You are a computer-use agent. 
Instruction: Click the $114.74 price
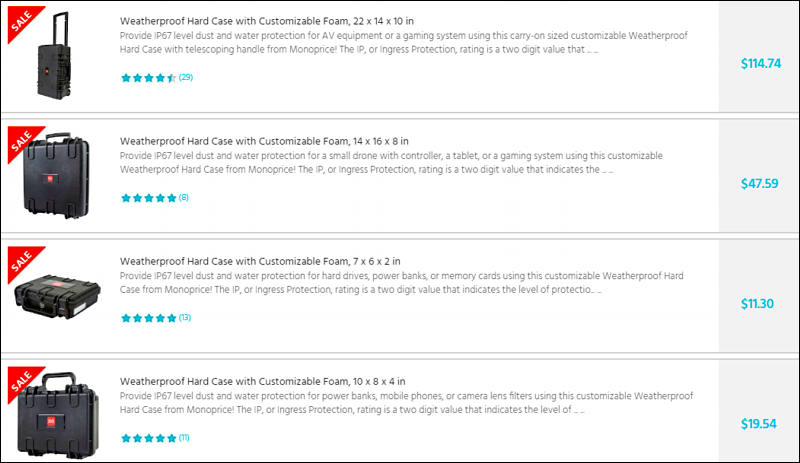click(761, 63)
